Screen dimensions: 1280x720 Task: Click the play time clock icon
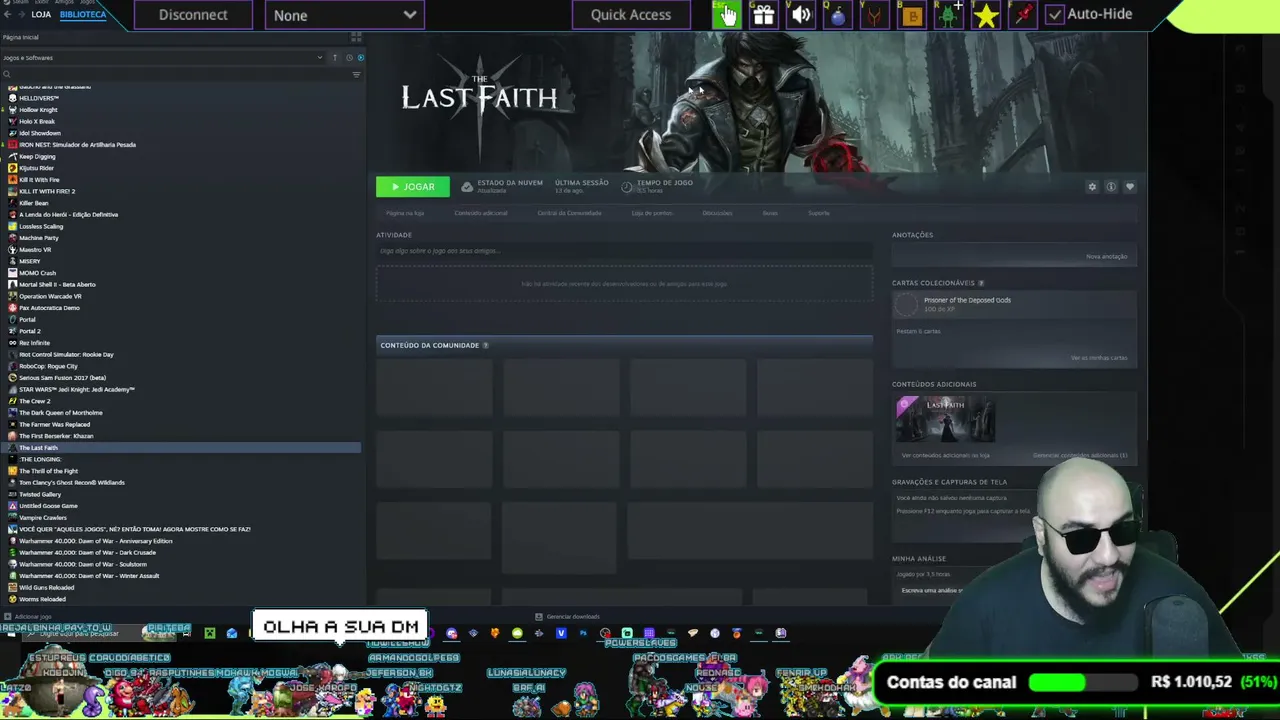click(627, 187)
